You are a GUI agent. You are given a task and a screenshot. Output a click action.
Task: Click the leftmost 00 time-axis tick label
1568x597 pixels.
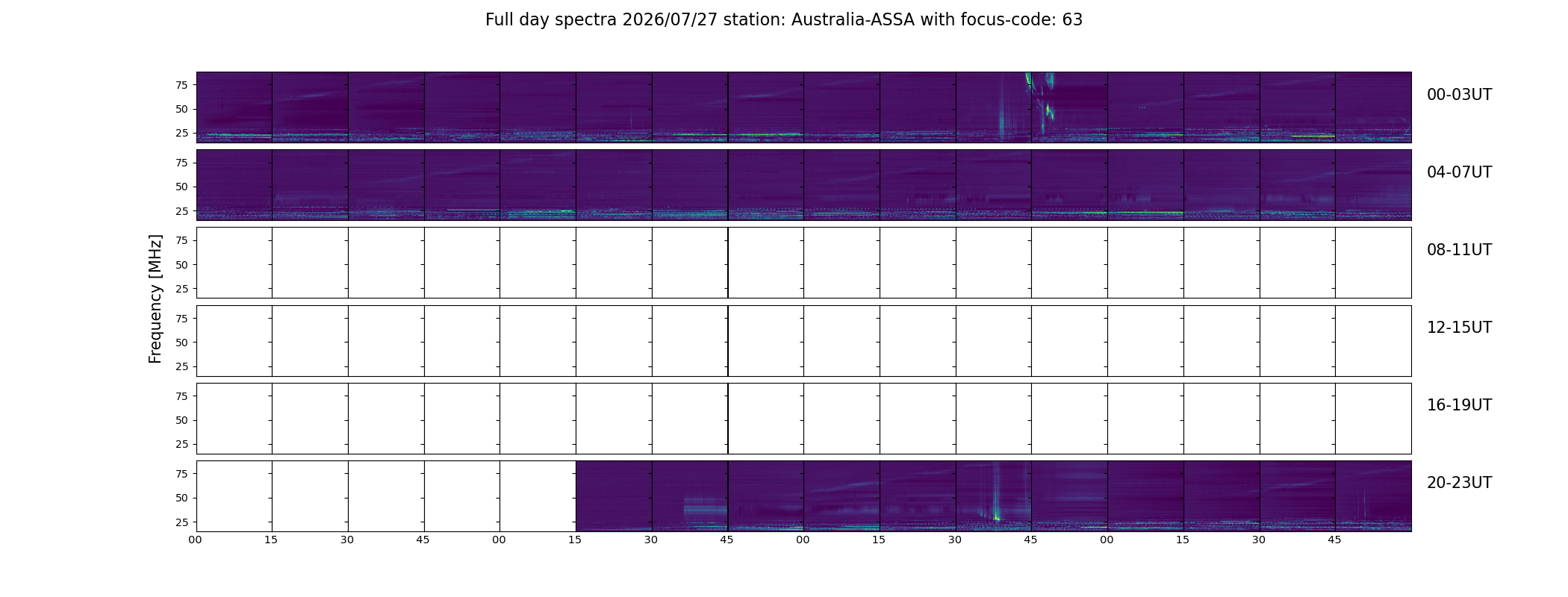[196, 540]
